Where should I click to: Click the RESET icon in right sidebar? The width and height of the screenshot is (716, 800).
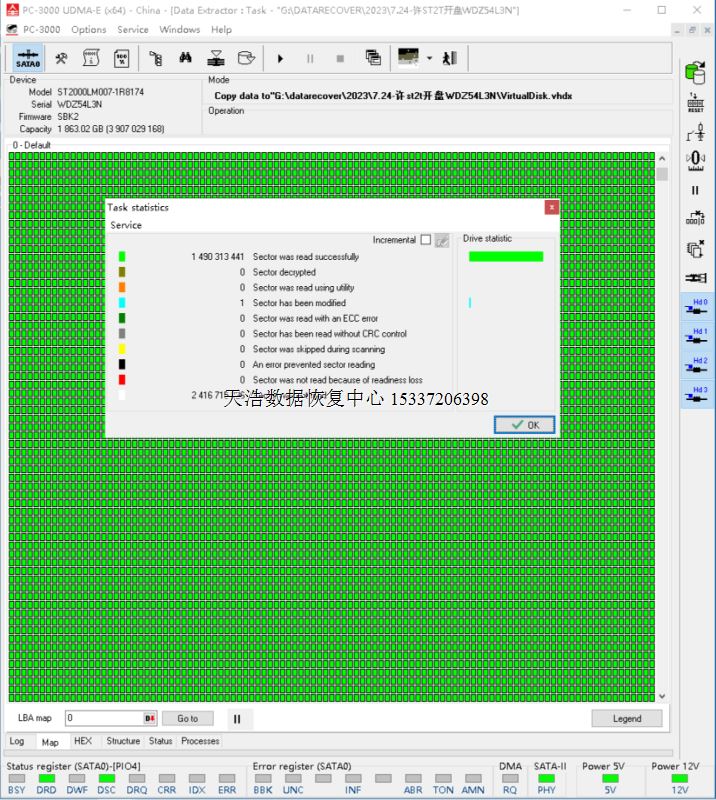pos(695,103)
